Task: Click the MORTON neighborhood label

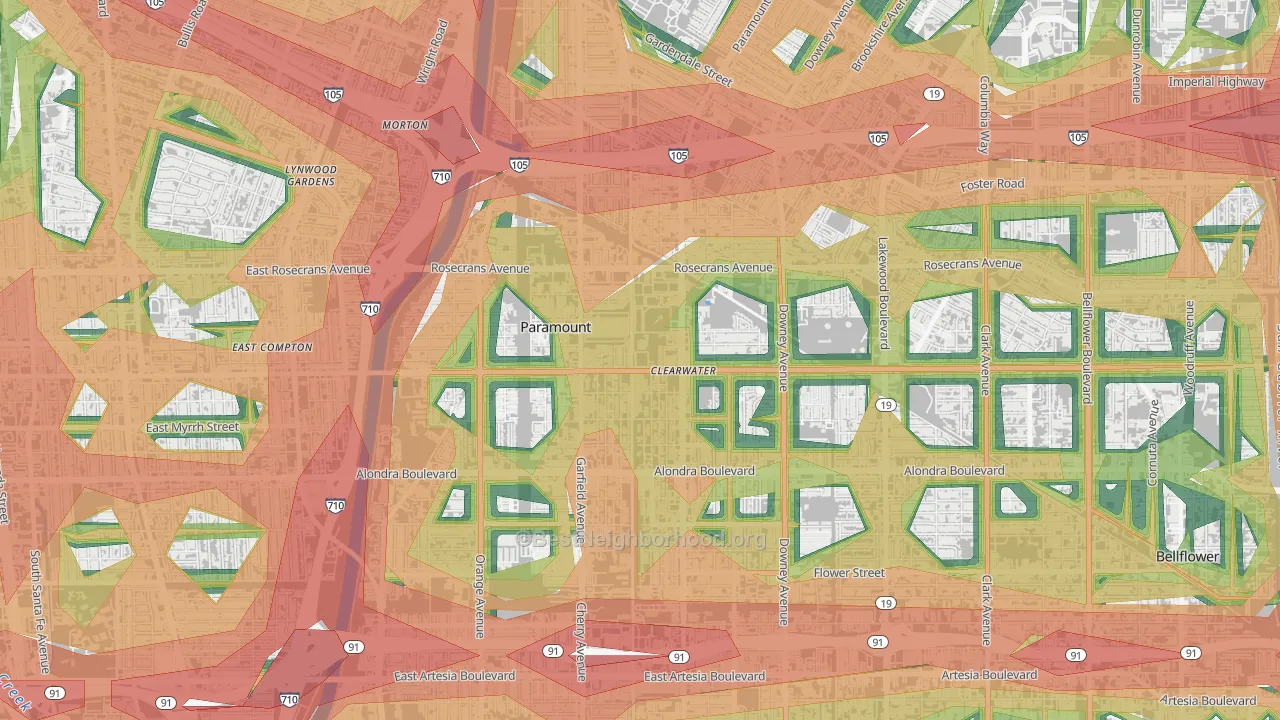Action: pyautogui.click(x=405, y=125)
